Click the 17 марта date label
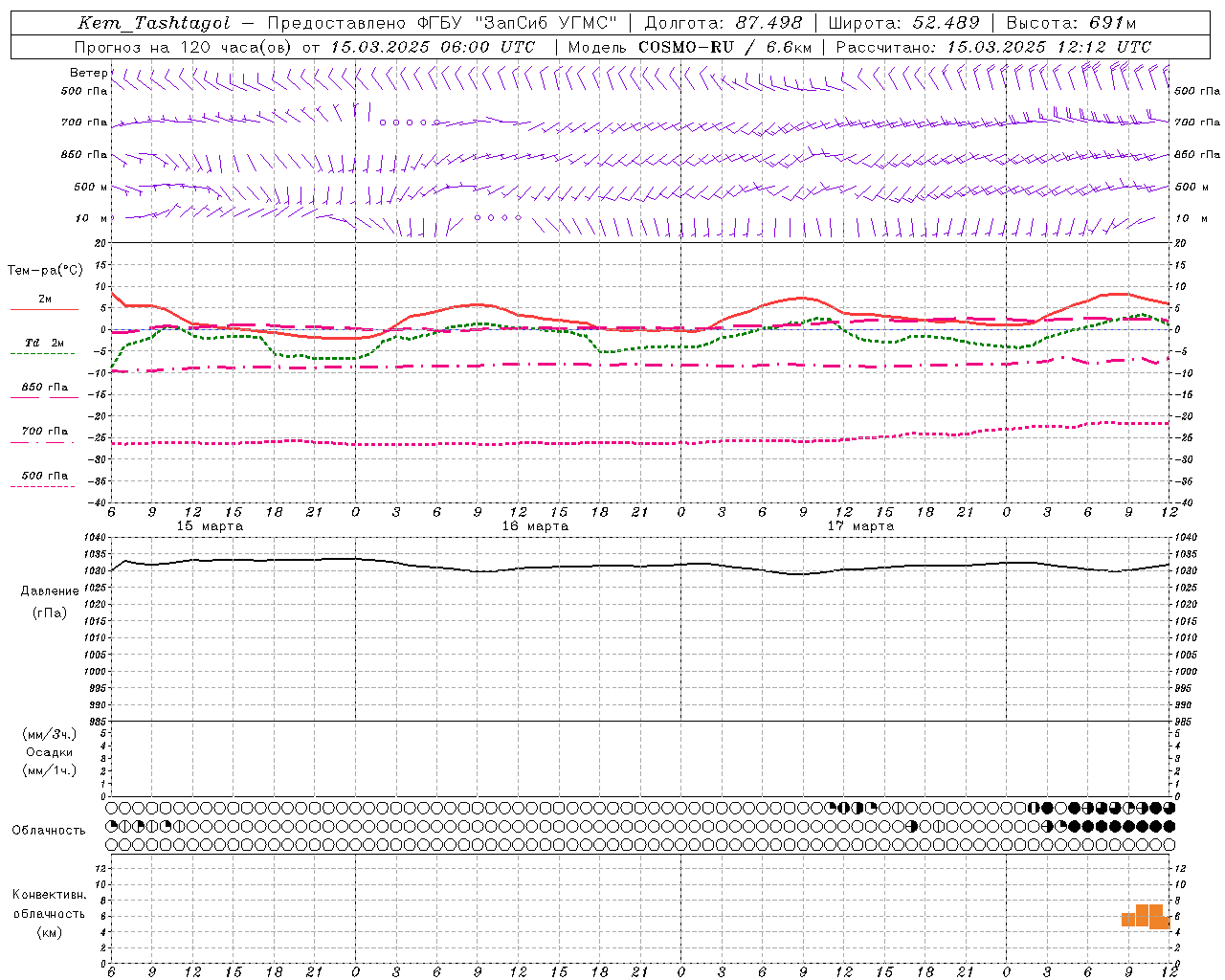 [x=860, y=526]
